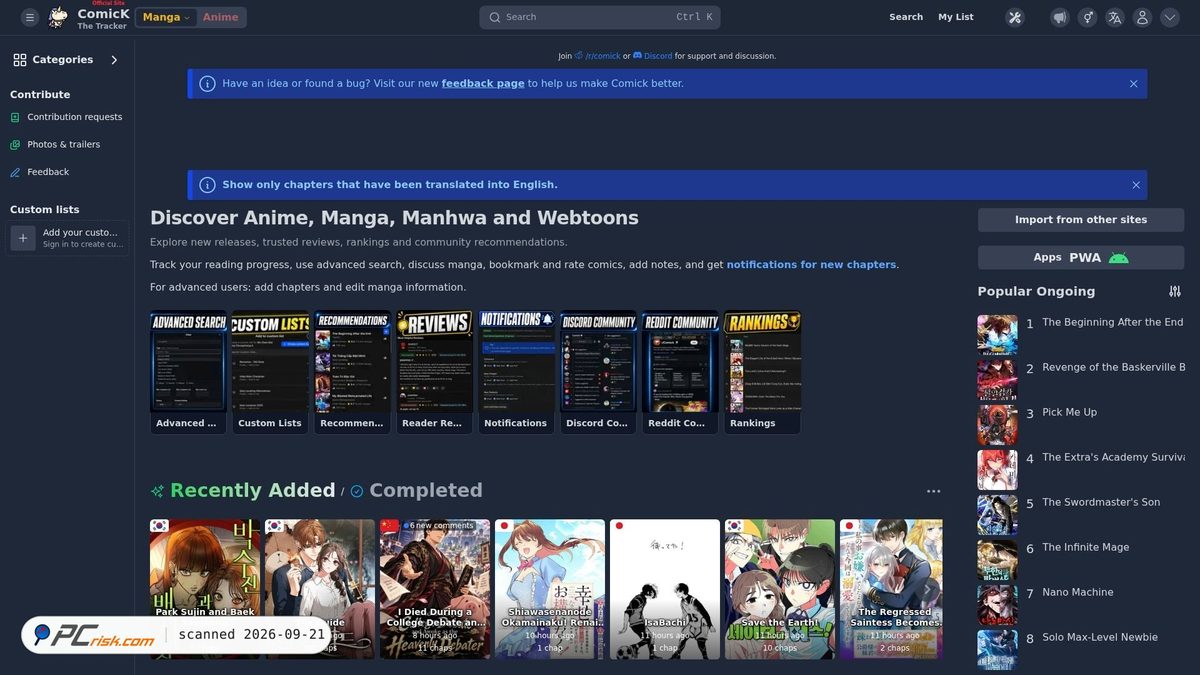The image size is (1200, 675).
Task: Click the Reddit r/comick link
Action: [x=598, y=56]
